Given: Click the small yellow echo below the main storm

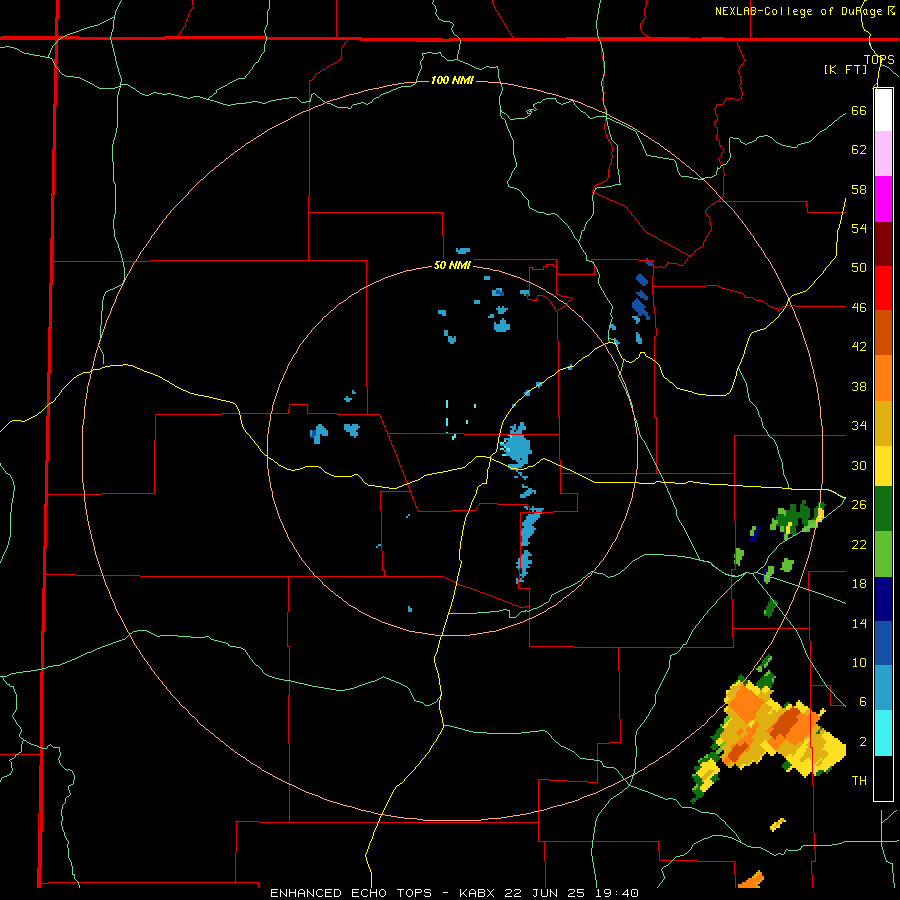Looking at the screenshot, I should (777, 825).
